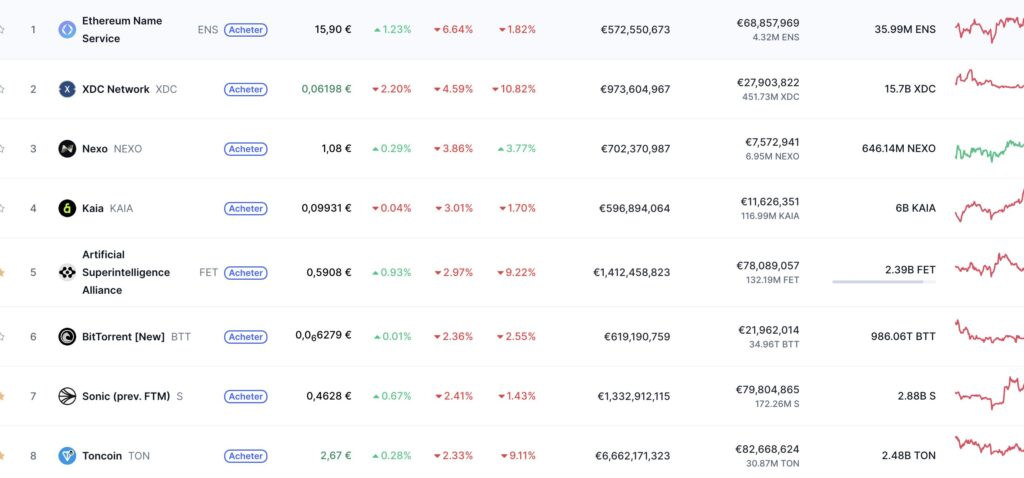
Task: Click the Artificial Superintelligence Alliance logo
Action: 67,272
